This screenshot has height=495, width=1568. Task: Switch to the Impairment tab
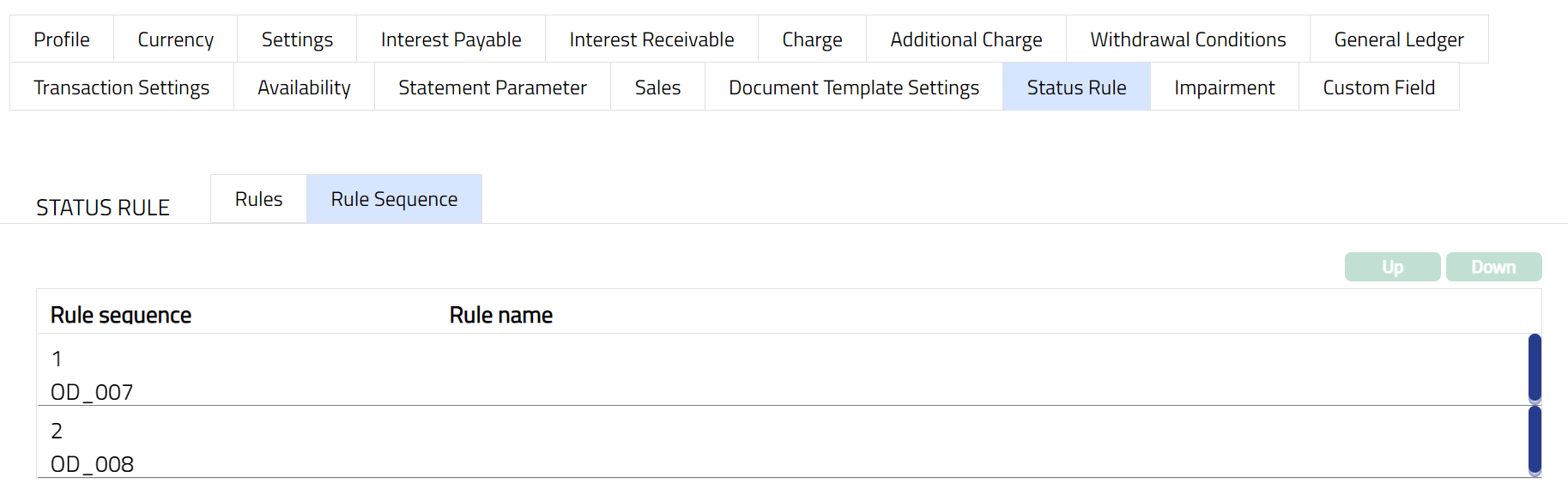(x=1224, y=88)
